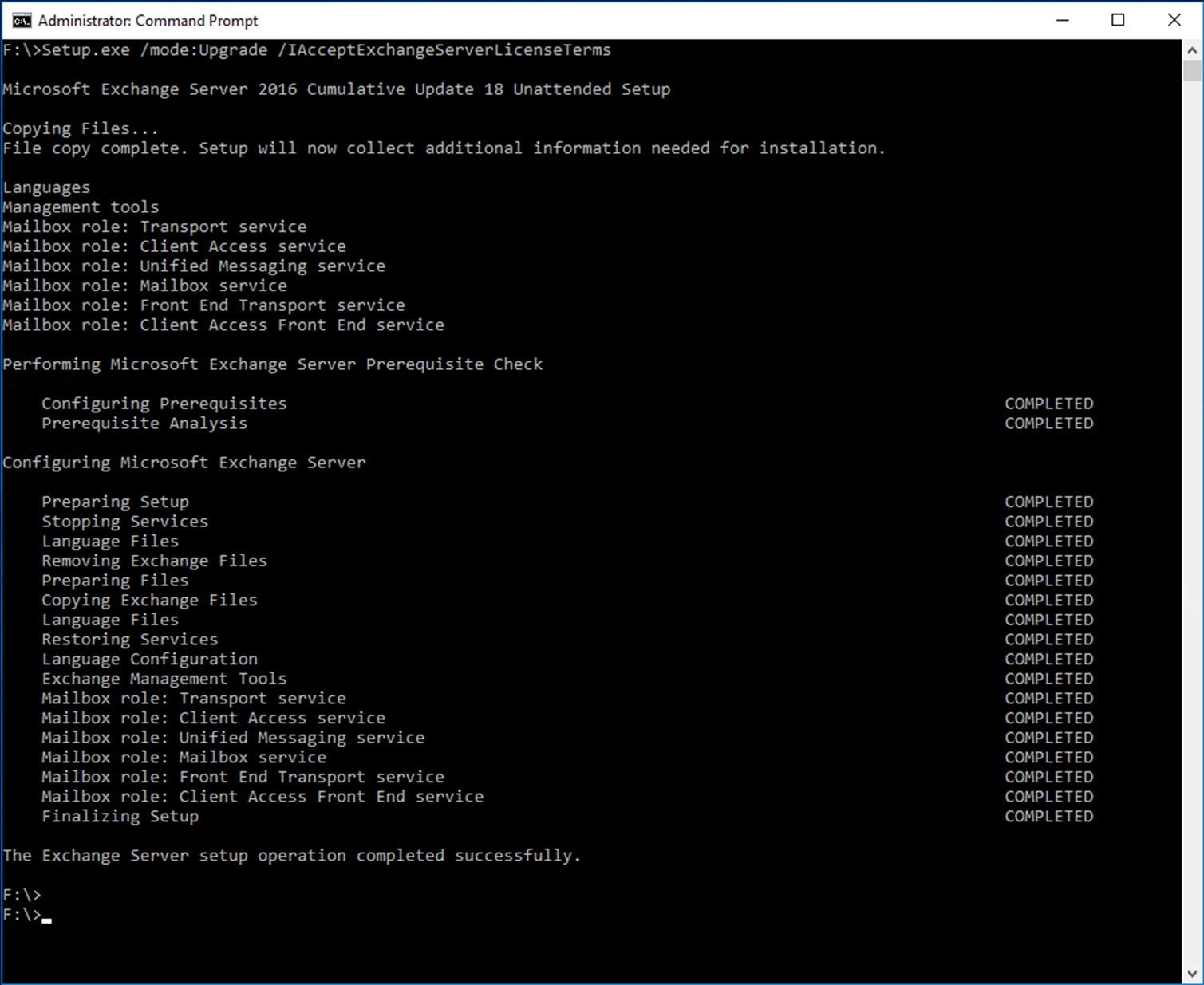Click the 'File copy complete' message line
This screenshot has width=1204, height=985.
tap(444, 148)
